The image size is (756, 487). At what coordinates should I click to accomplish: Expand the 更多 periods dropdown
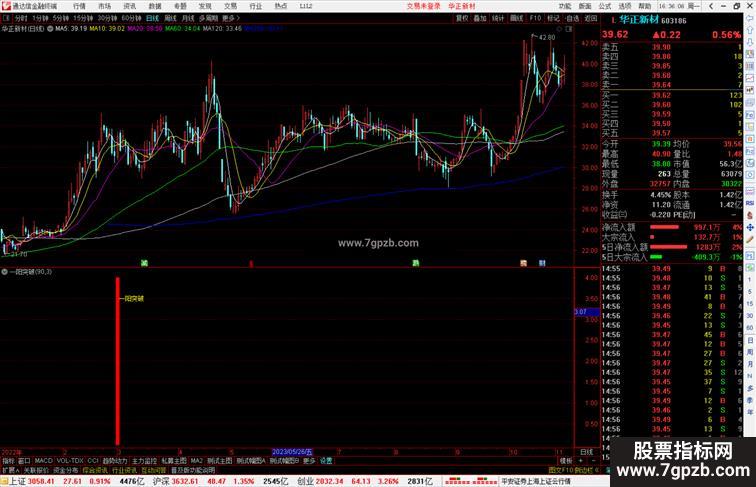230,18
